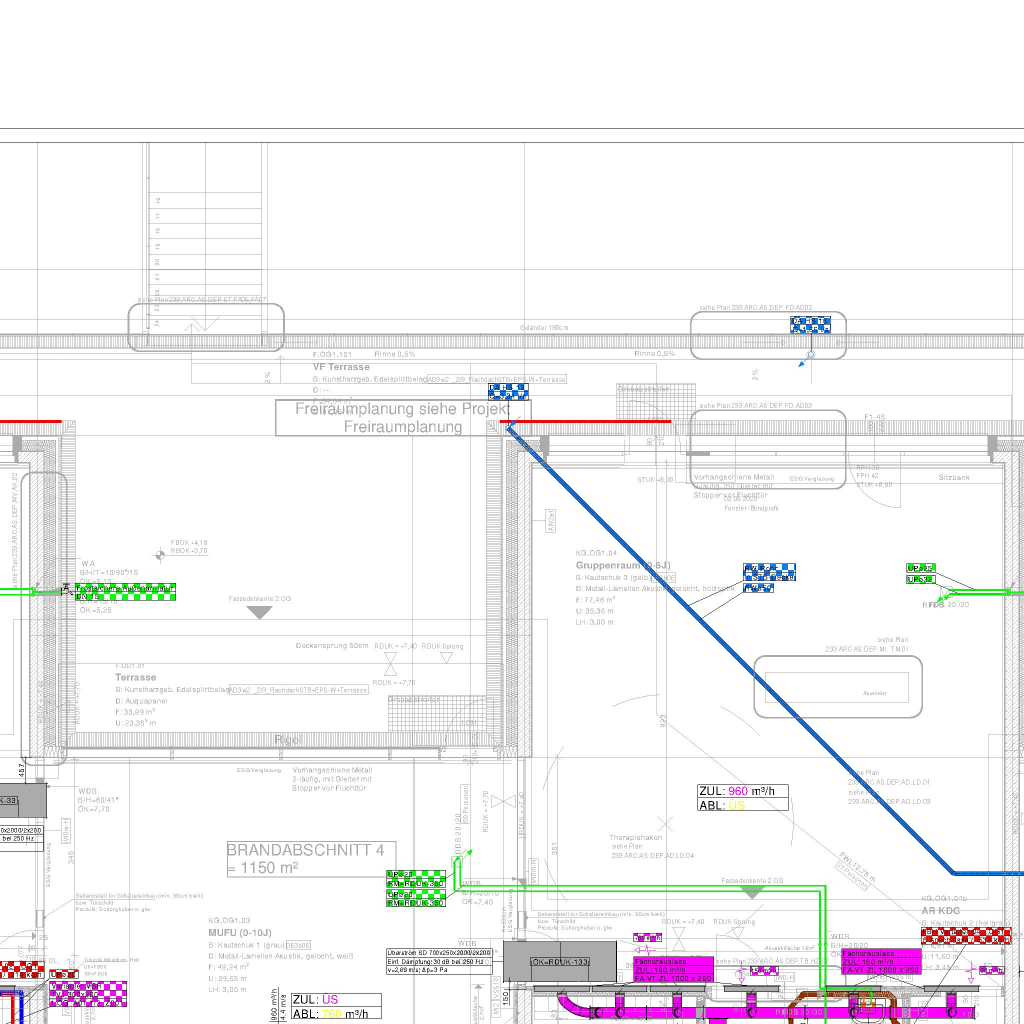Click area value 'F: 49,24 m²'
Screen dimensions: 1024x1024
[x=228, y=967]
